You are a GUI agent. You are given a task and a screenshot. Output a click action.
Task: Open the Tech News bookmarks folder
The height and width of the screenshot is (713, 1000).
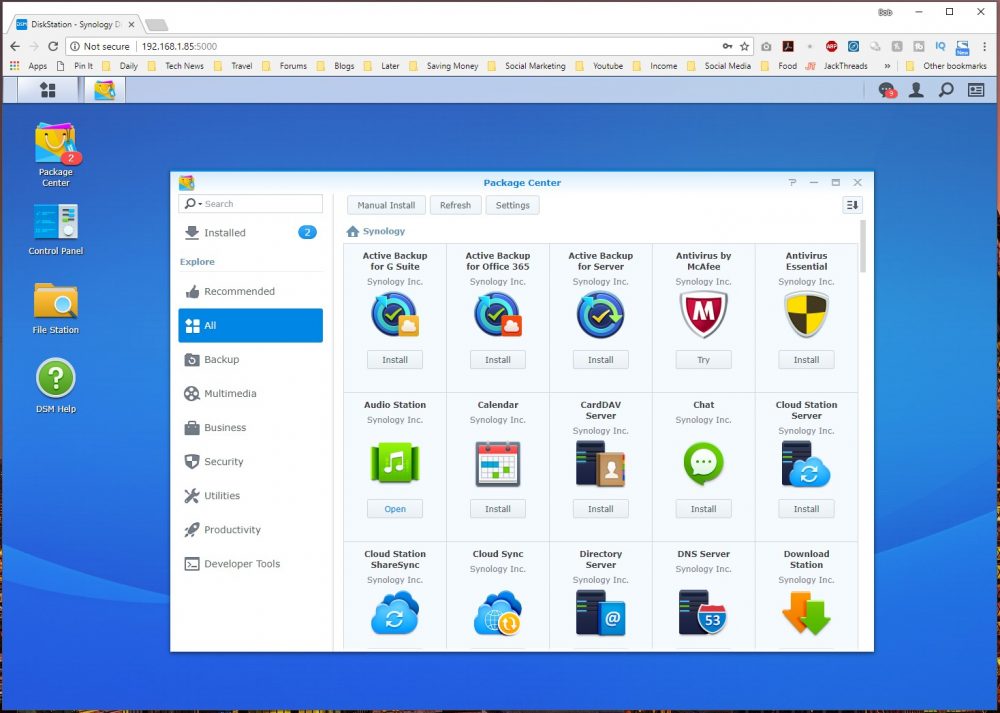[x=176, y=66]
